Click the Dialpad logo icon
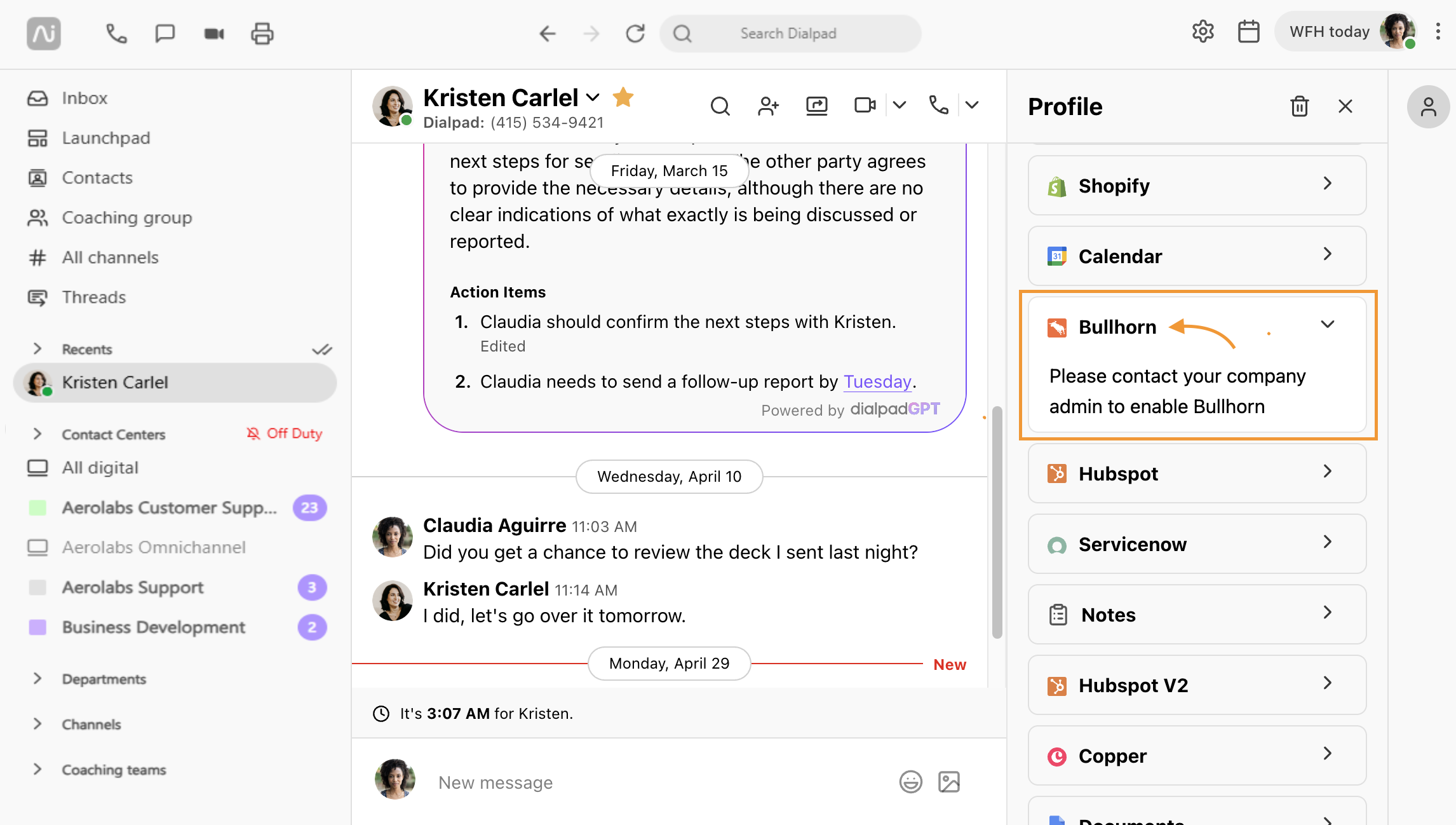 (44, 33)
